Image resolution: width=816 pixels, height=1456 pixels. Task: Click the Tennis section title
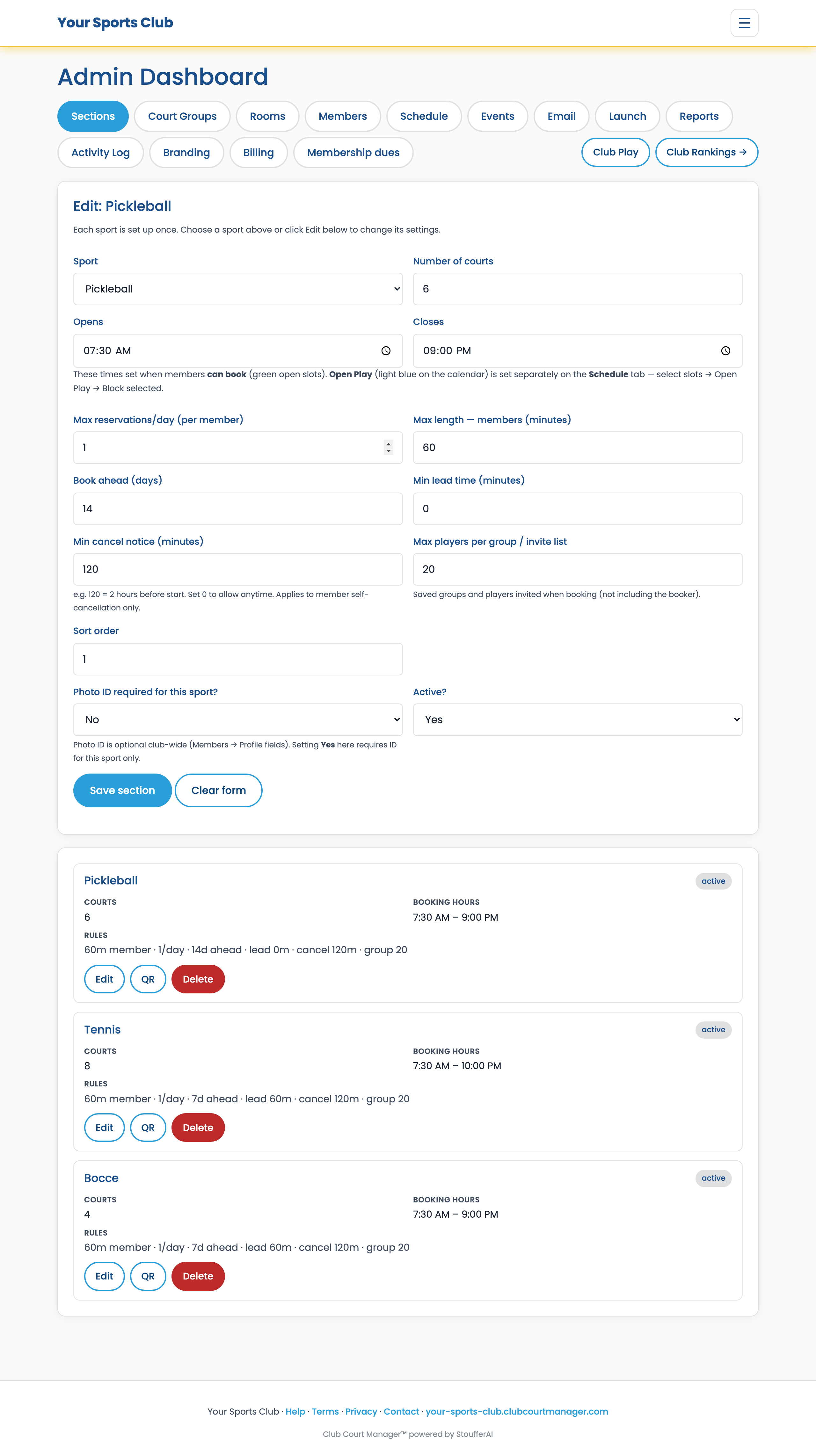[x=102, y=1030]
